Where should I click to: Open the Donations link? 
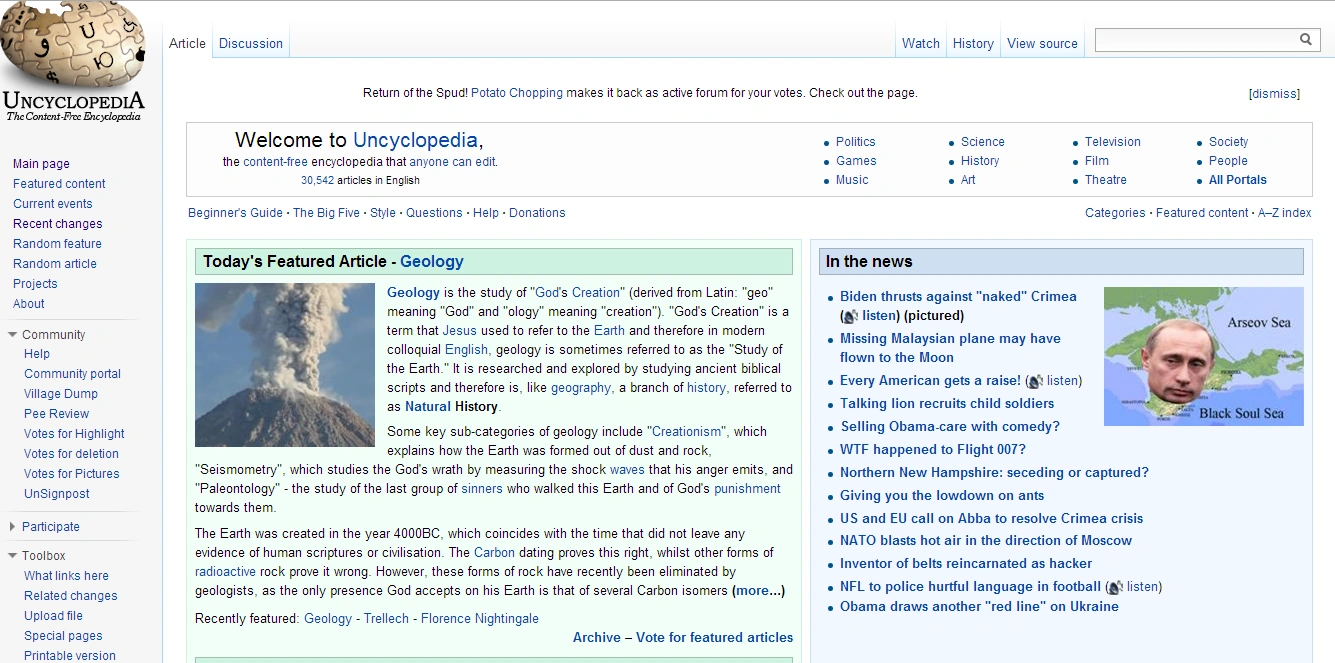[x=537, y=213]
